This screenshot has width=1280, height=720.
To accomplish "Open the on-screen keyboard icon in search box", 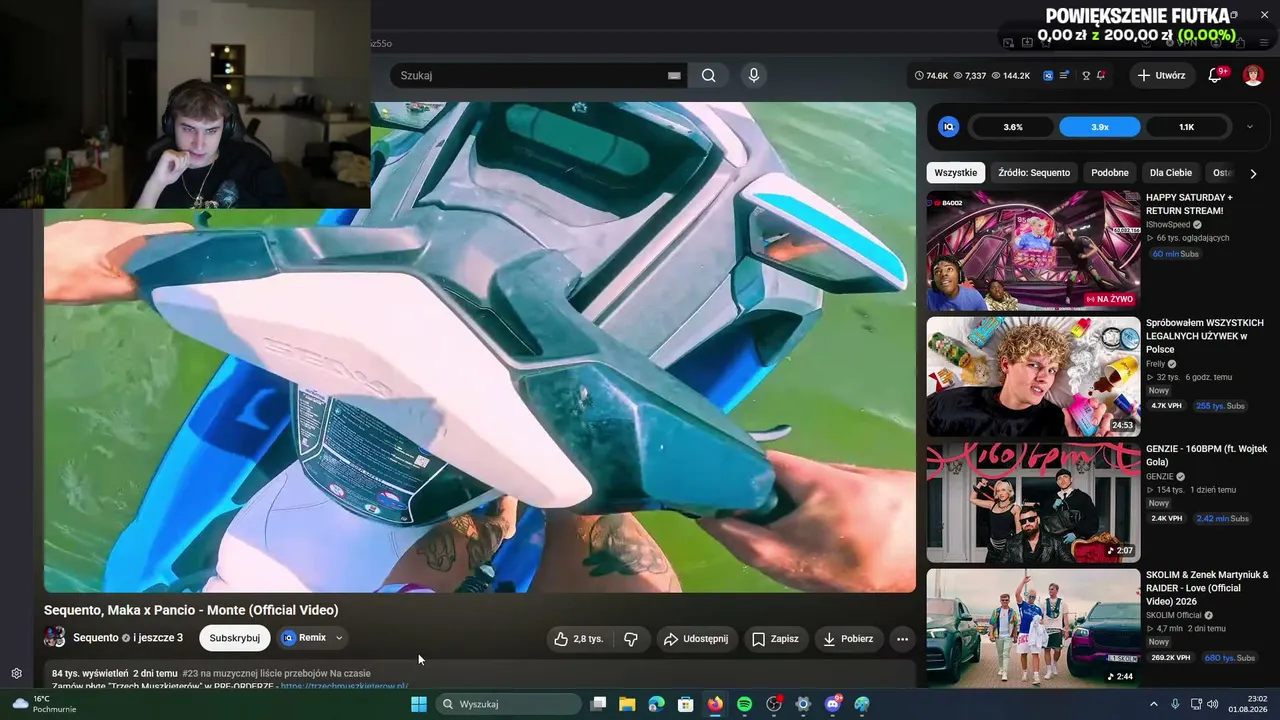I will (674, 75).
